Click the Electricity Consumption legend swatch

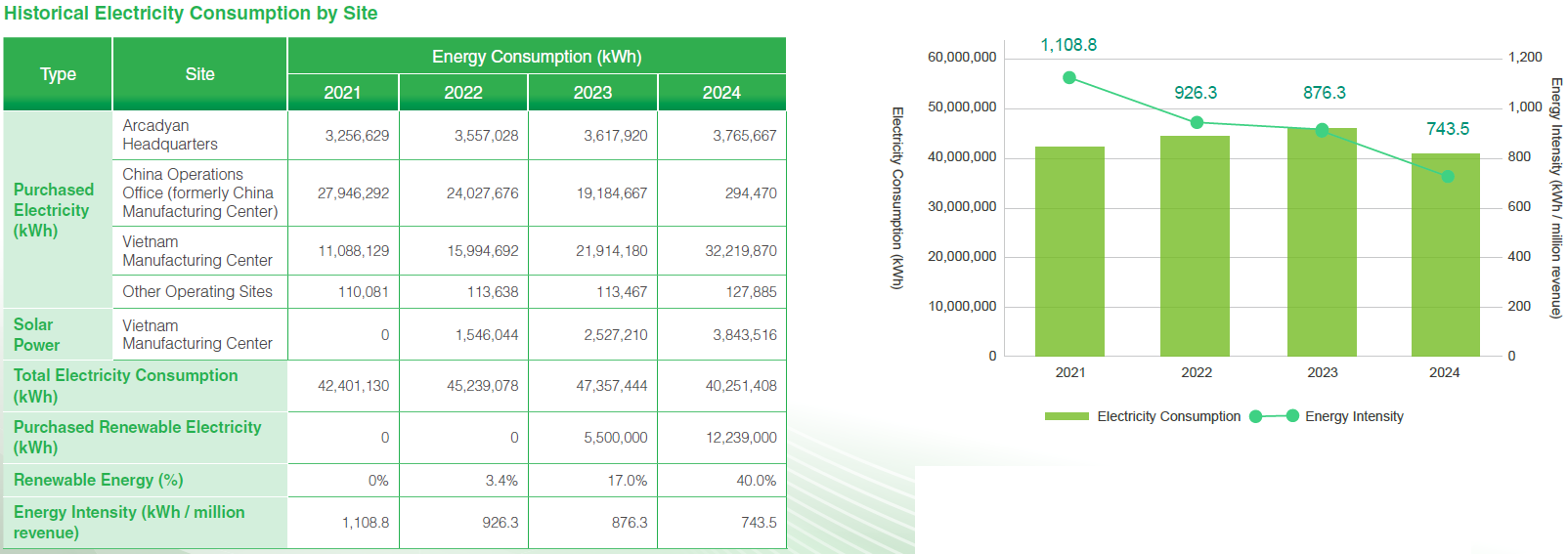(1066, 416)
